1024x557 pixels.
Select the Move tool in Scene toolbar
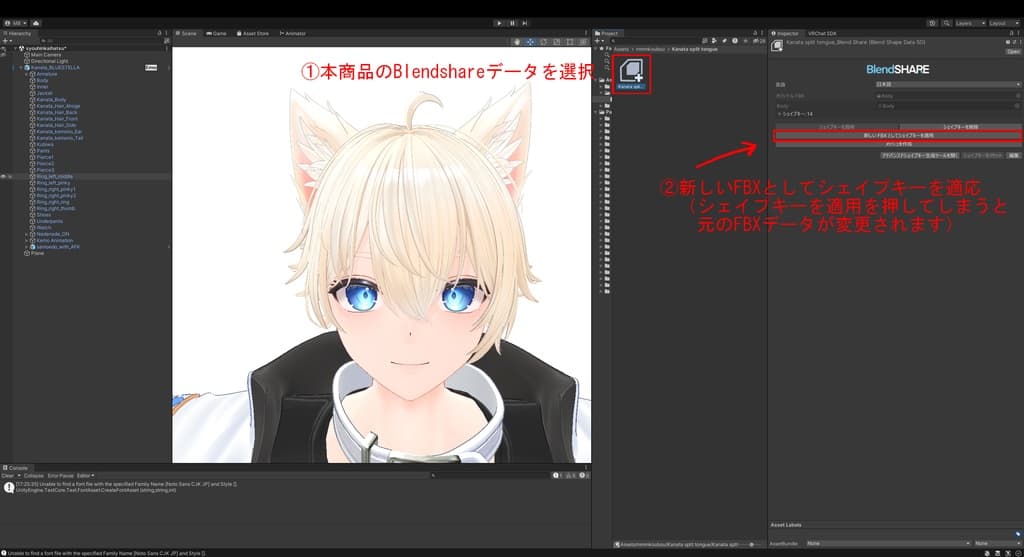[x=530, y=42]
